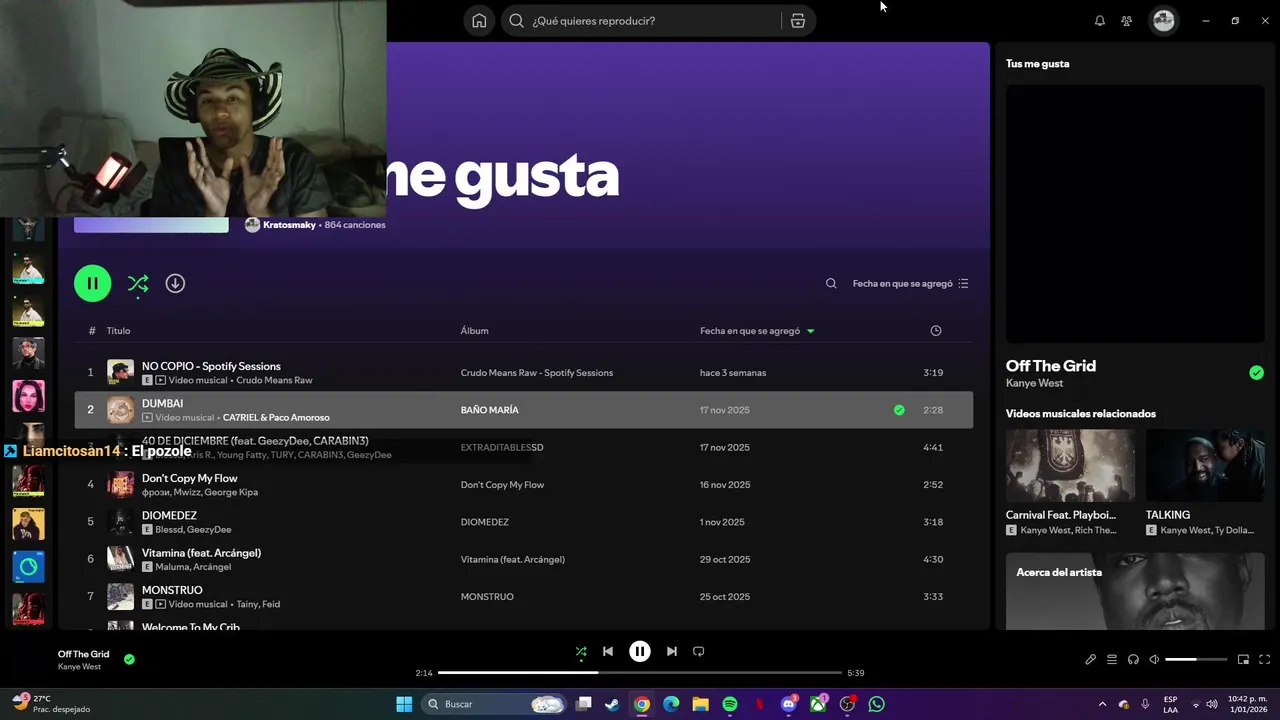1280x720 pixels.
Task: Open artist link CA7RIEL & Paco Amoroso
Action: click(x=276, y=418)
